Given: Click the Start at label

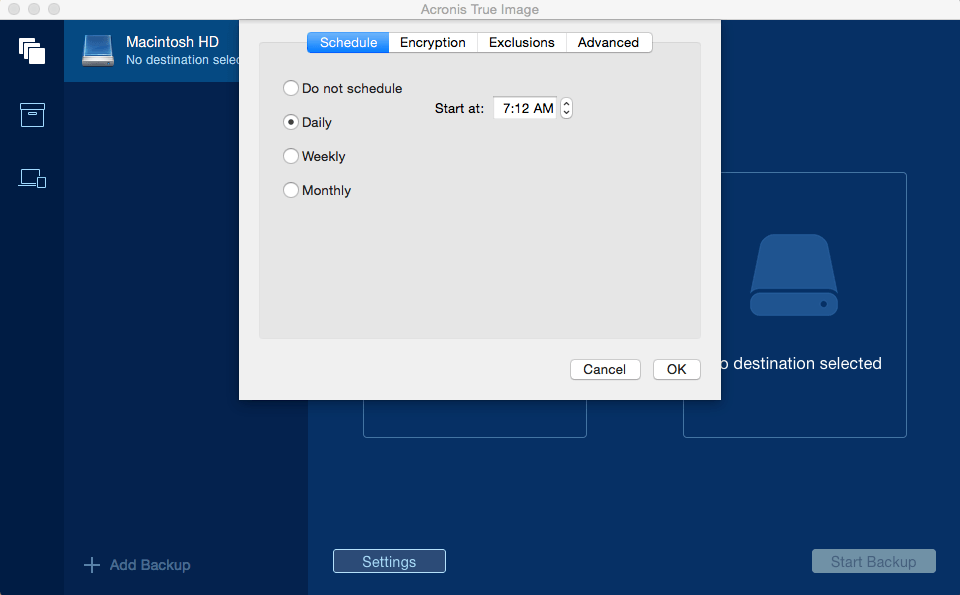Looking at the screenshot, I should [x=459, y=108].
